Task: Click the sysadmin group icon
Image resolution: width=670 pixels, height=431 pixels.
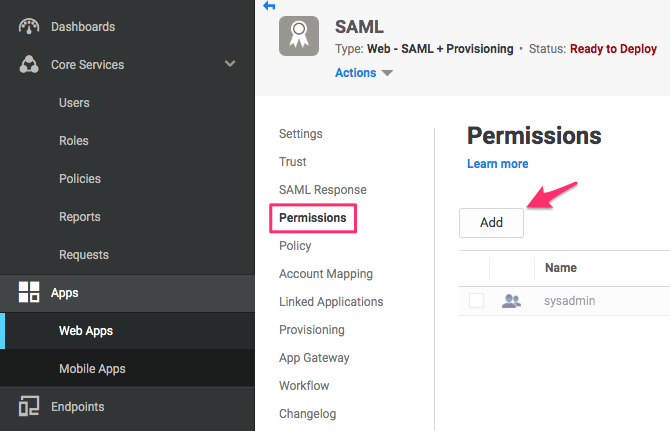Action: pos(511,300)
